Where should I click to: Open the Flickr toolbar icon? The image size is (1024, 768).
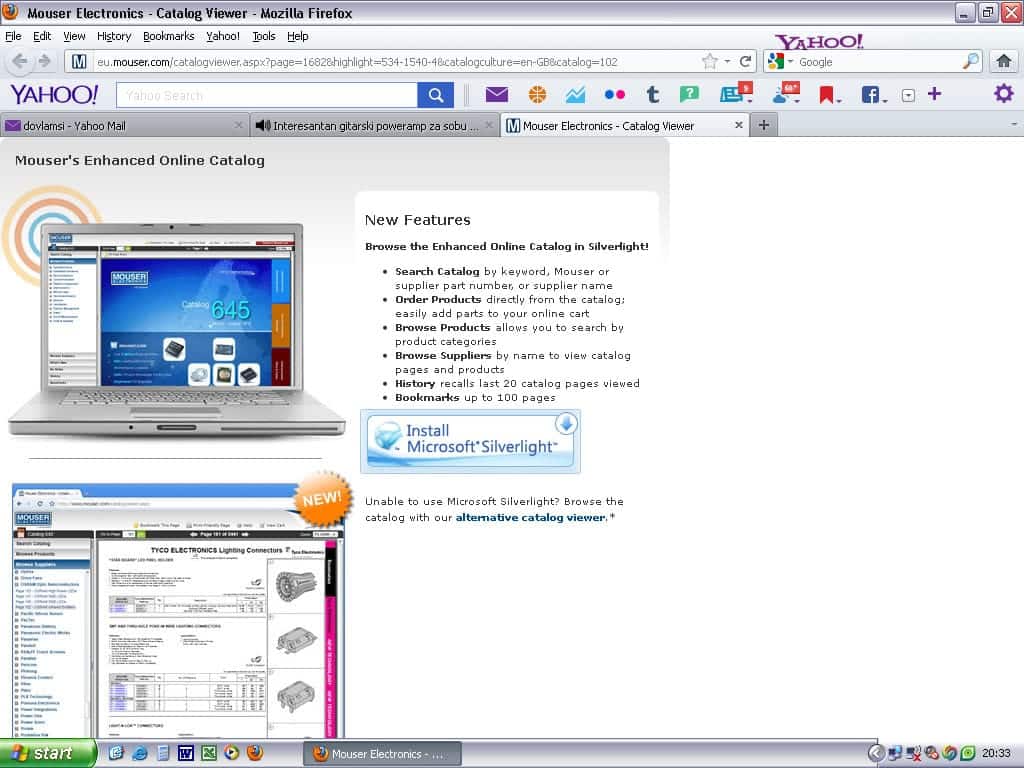tap(615, 95)
